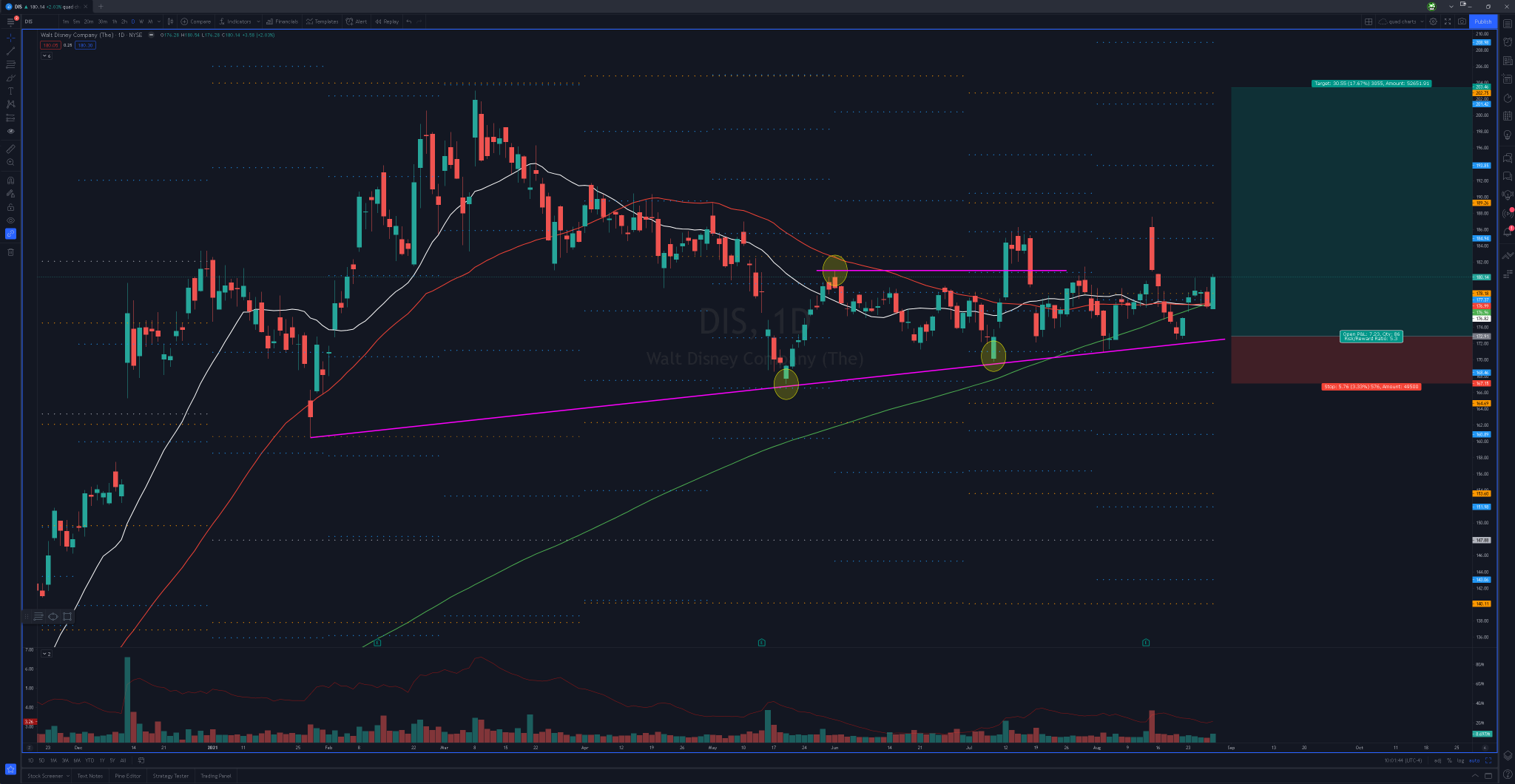Screen dimensions: 1515x784
Task: Open the timezone clock setting
Action: (1404, 760)
